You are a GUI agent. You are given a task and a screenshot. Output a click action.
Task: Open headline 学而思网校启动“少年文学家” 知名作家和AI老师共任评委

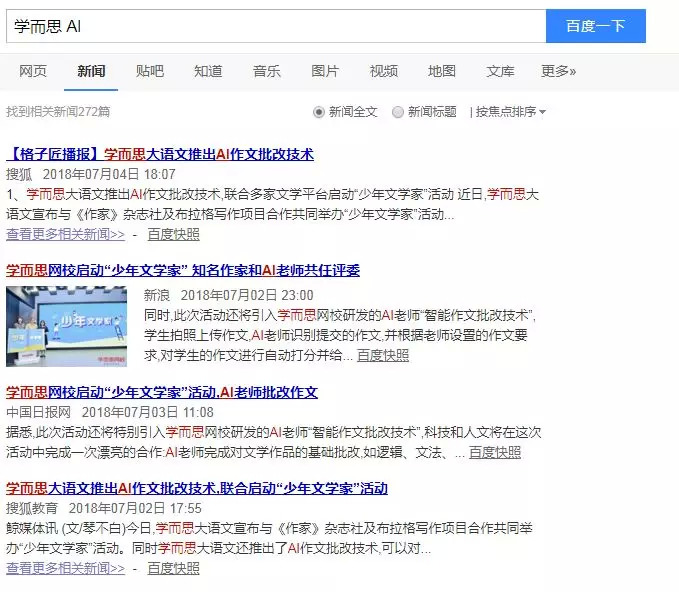click(183, 270)
